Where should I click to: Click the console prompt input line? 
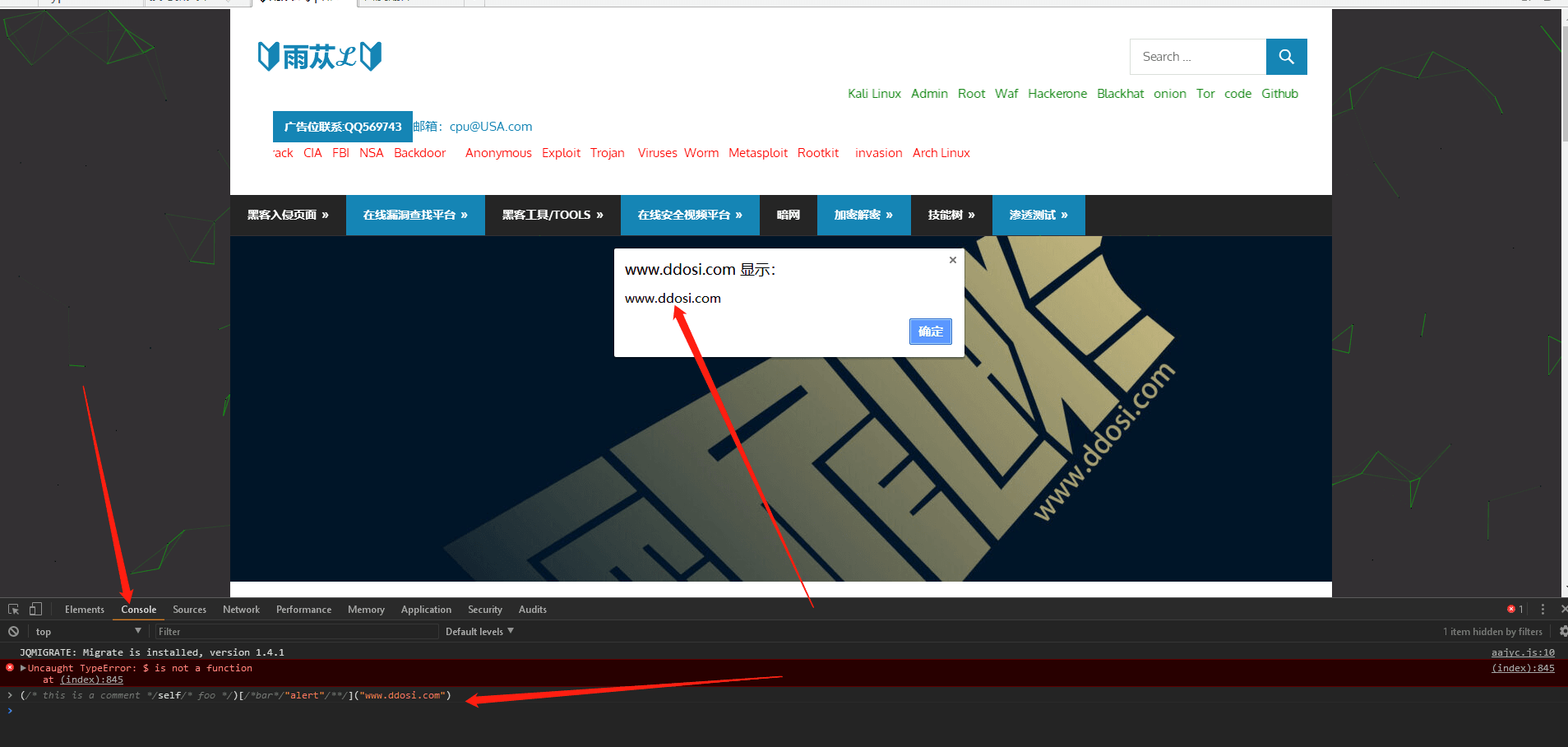point(789,711)
